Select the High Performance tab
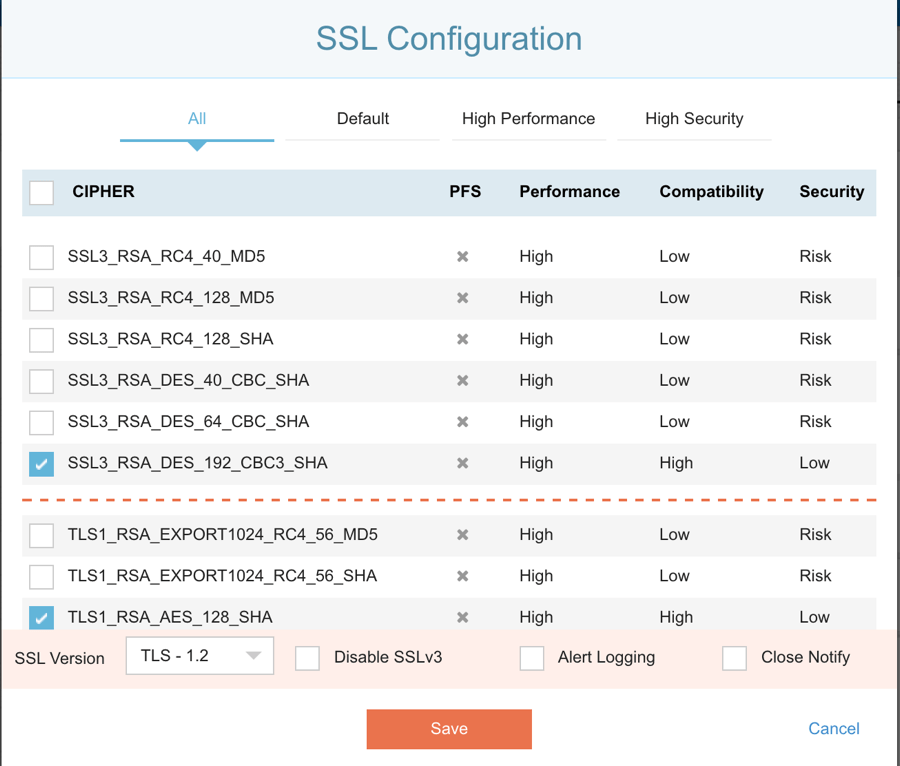The height and width of the screenshot is (766, 900). (x=528, y=119)
